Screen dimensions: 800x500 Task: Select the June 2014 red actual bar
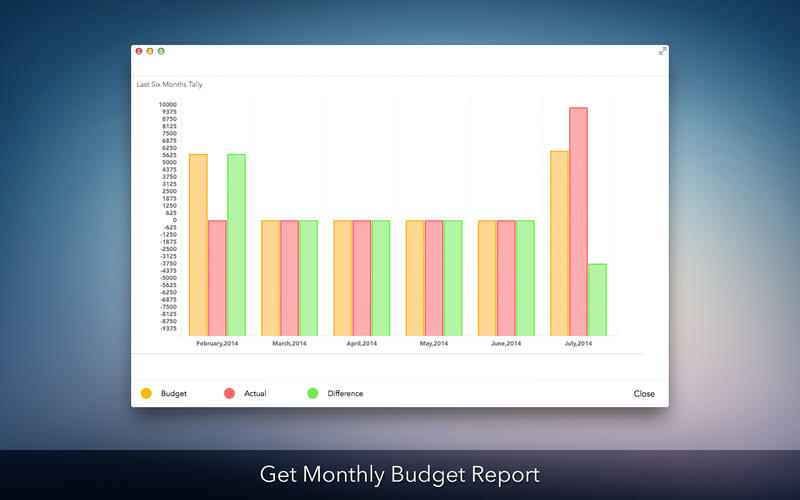coord(506,278)
